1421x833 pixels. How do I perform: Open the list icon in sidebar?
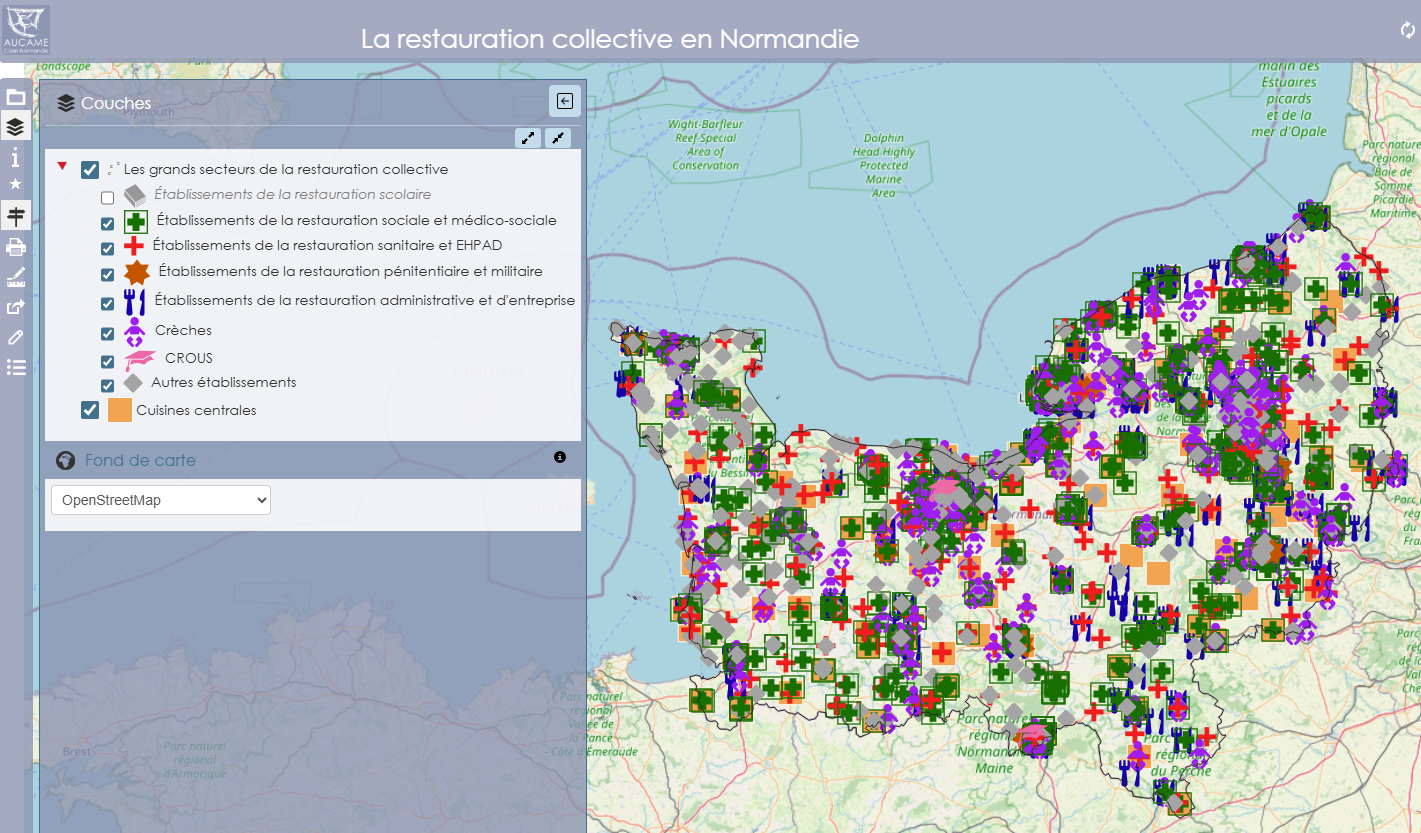(x=15, y=367)
